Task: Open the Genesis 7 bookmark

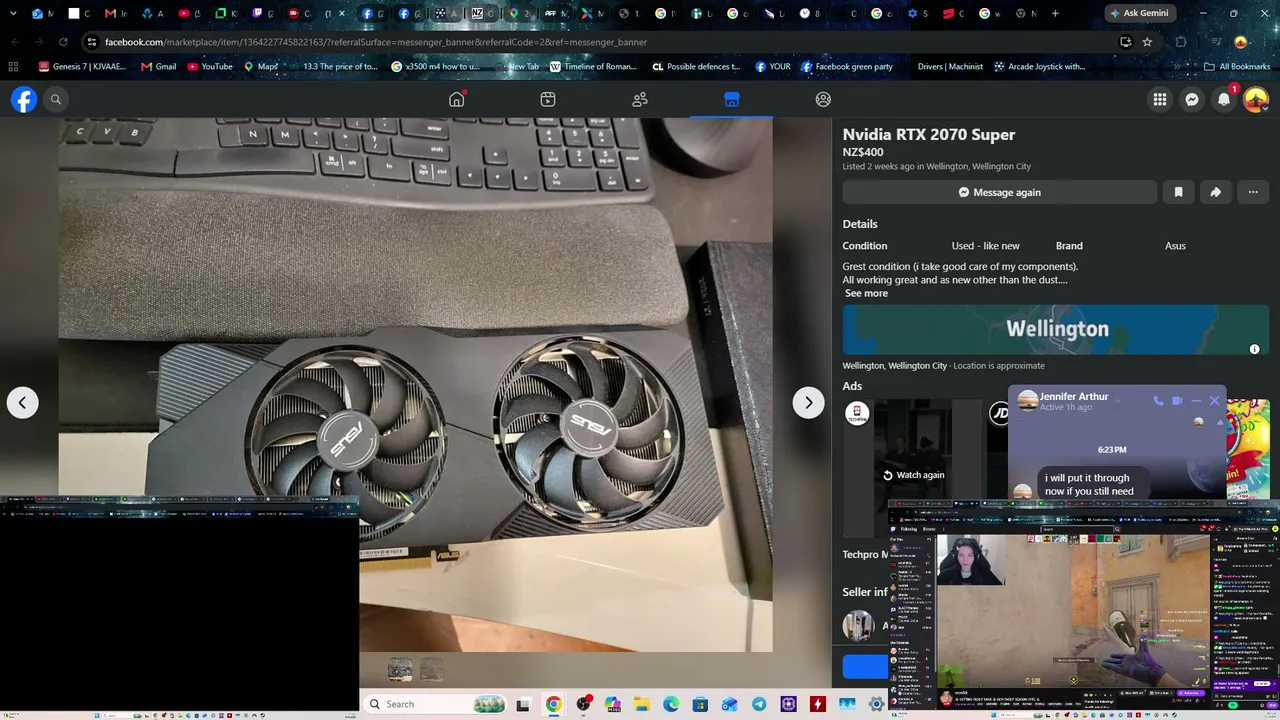Action: tap(82, 66)
